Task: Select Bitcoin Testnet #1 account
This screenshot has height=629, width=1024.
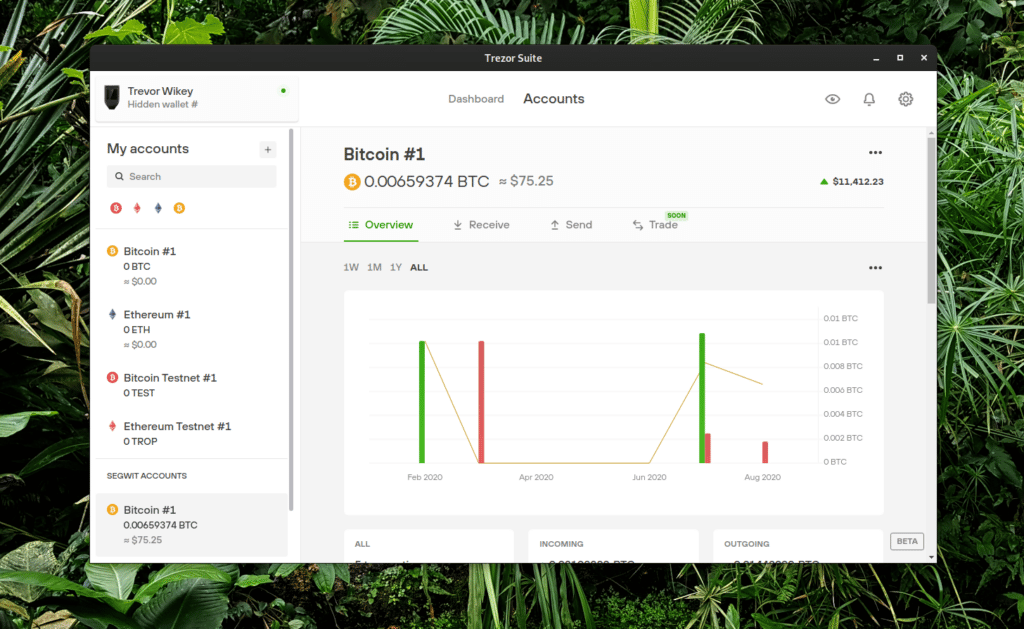Action: (x=191, y=385)
